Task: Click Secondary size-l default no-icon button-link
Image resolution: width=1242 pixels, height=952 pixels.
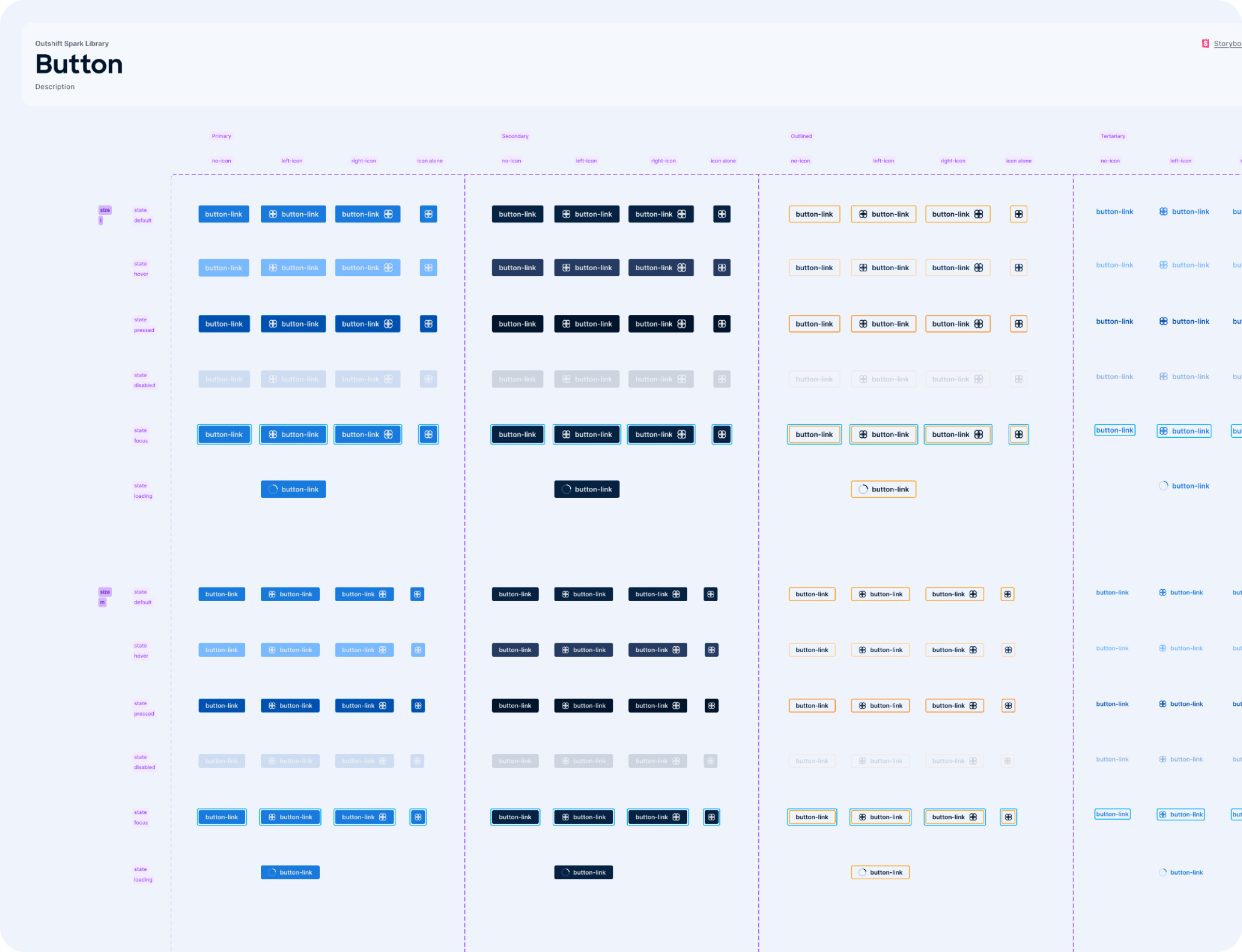Action: (517, 214)
